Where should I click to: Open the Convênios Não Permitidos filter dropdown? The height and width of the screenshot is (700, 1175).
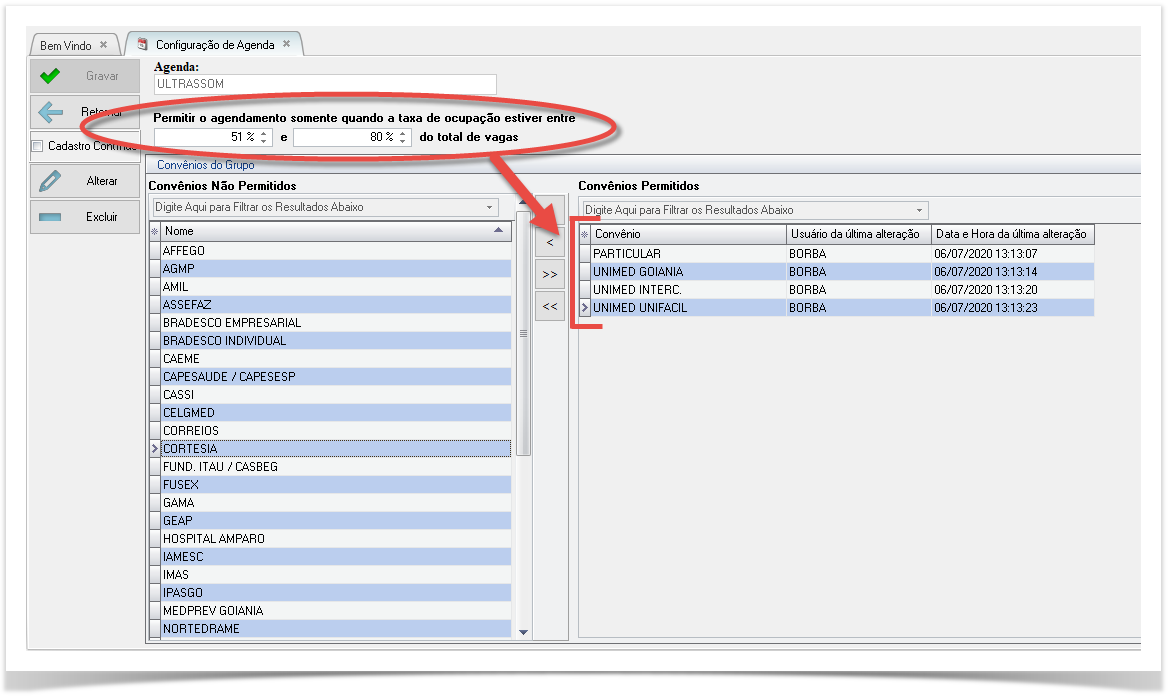tap(490, 208)
